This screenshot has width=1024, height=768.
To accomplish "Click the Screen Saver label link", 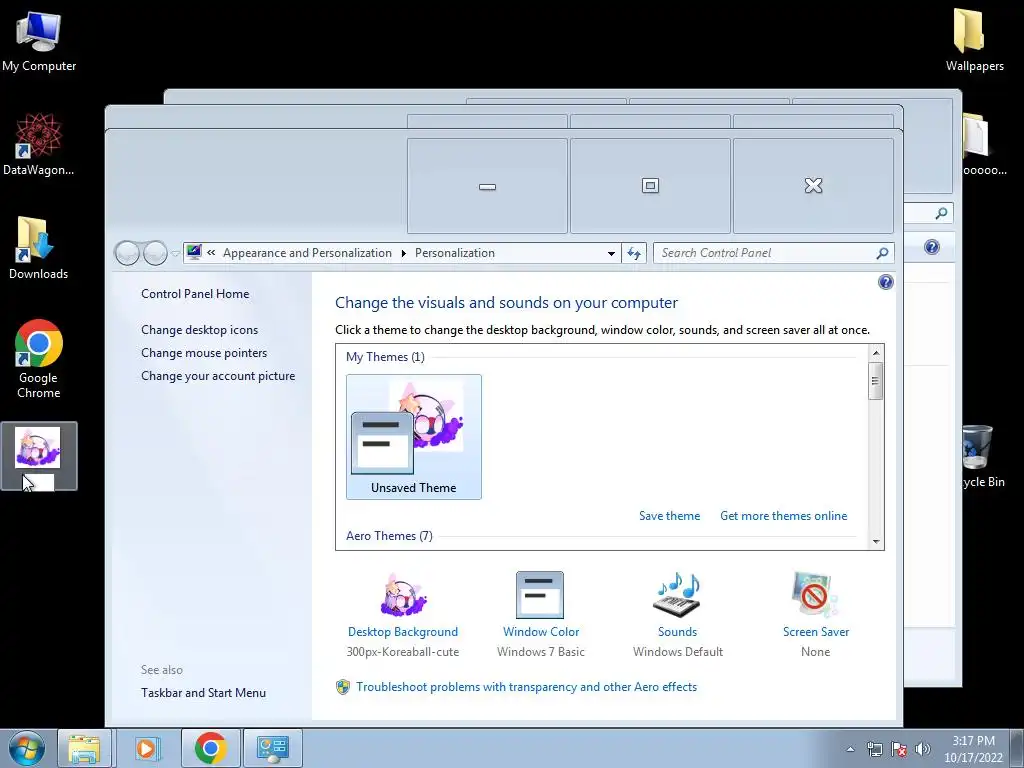I will (816, 632).
